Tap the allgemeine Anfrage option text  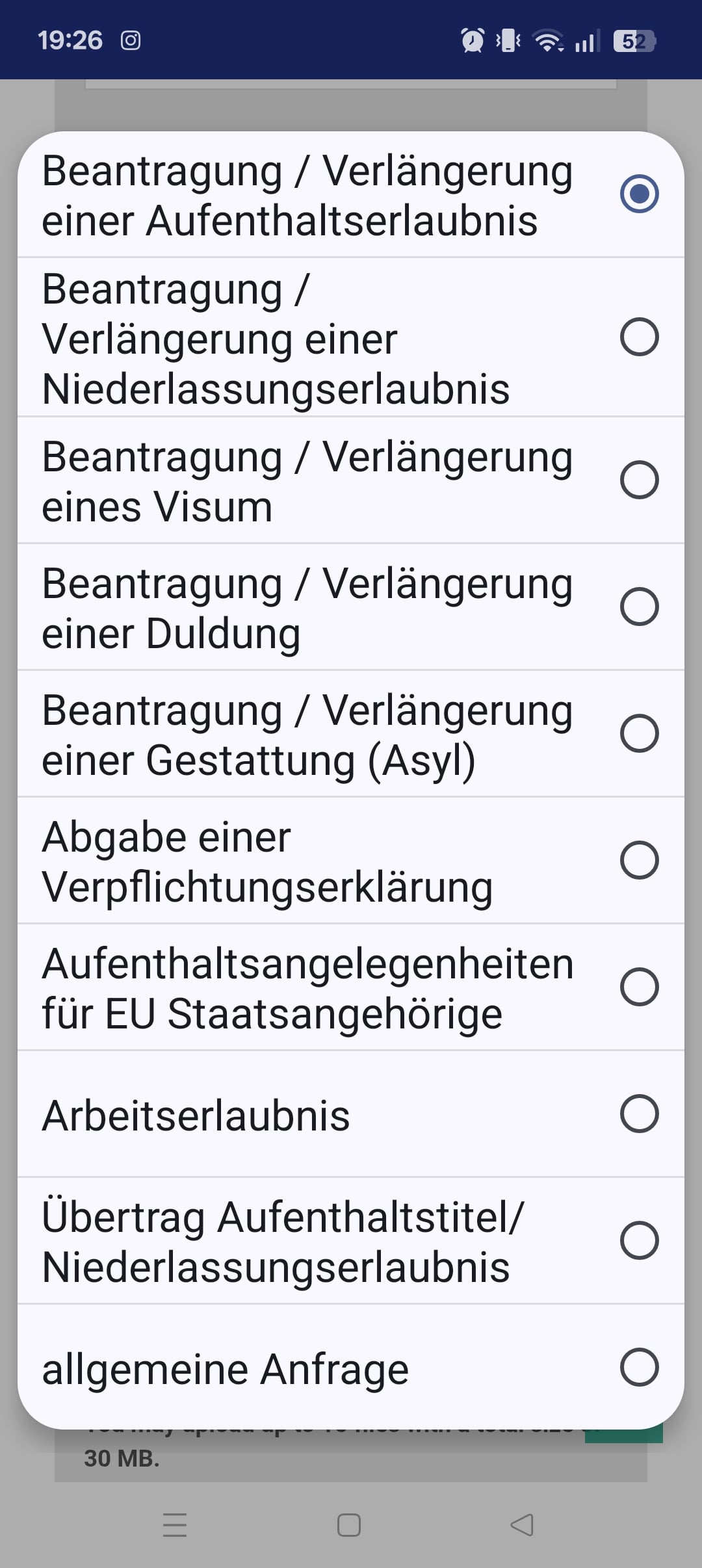tap(225, 1369)
